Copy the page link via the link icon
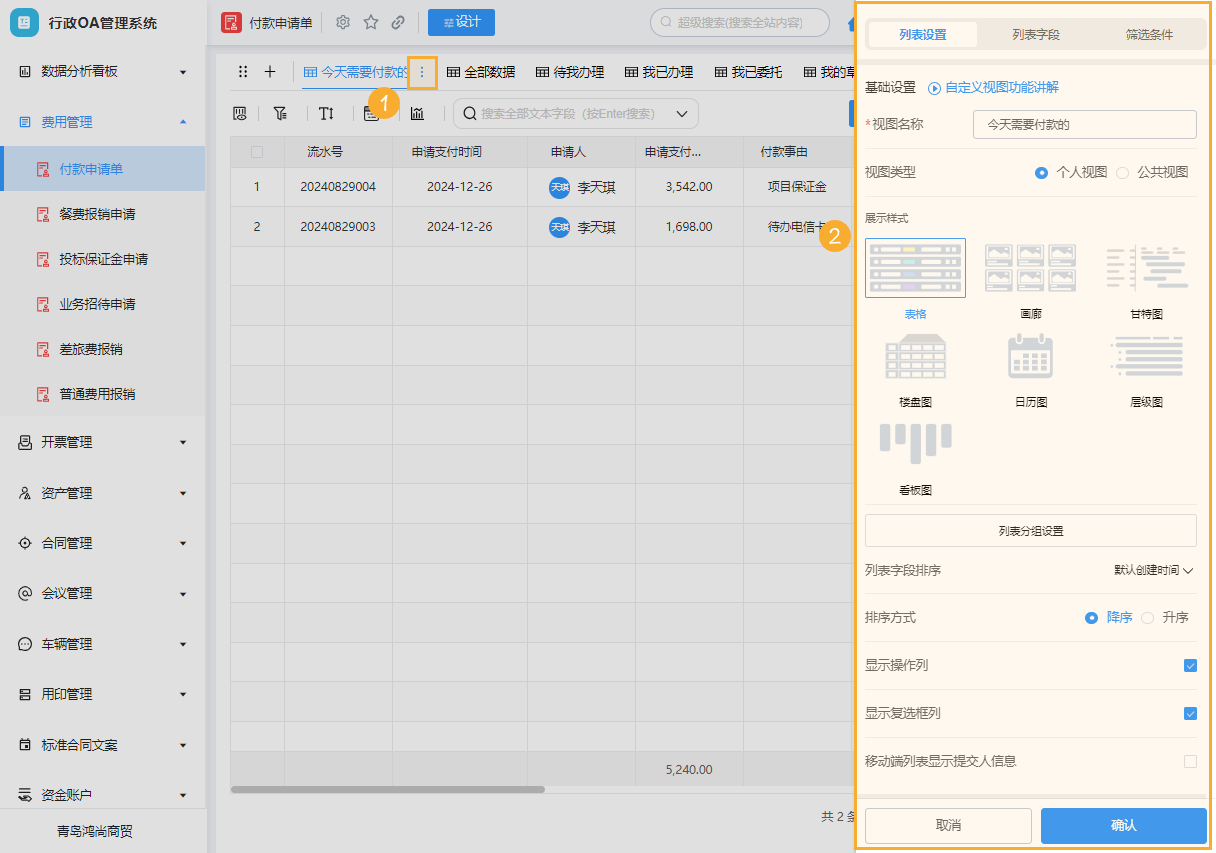This screenshot has height=853, width=1216. coord(399,21)
